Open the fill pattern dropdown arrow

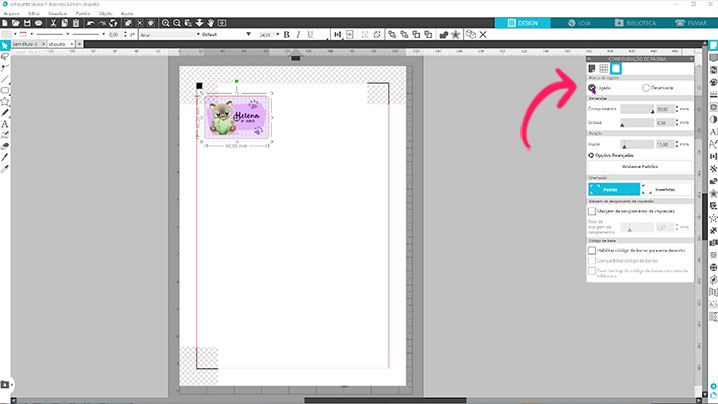(15, 34)
